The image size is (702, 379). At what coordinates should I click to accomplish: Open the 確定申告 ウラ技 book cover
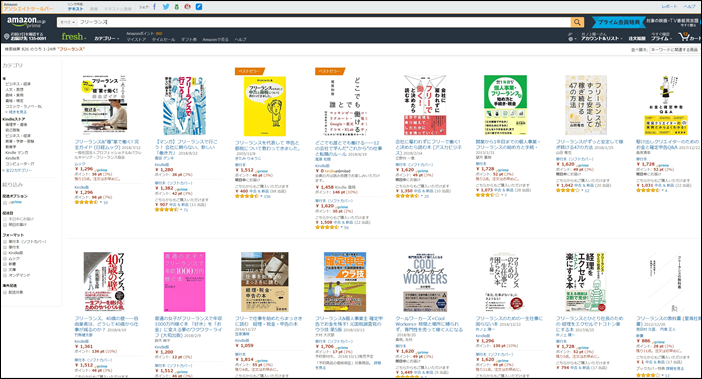pos(345,282)
